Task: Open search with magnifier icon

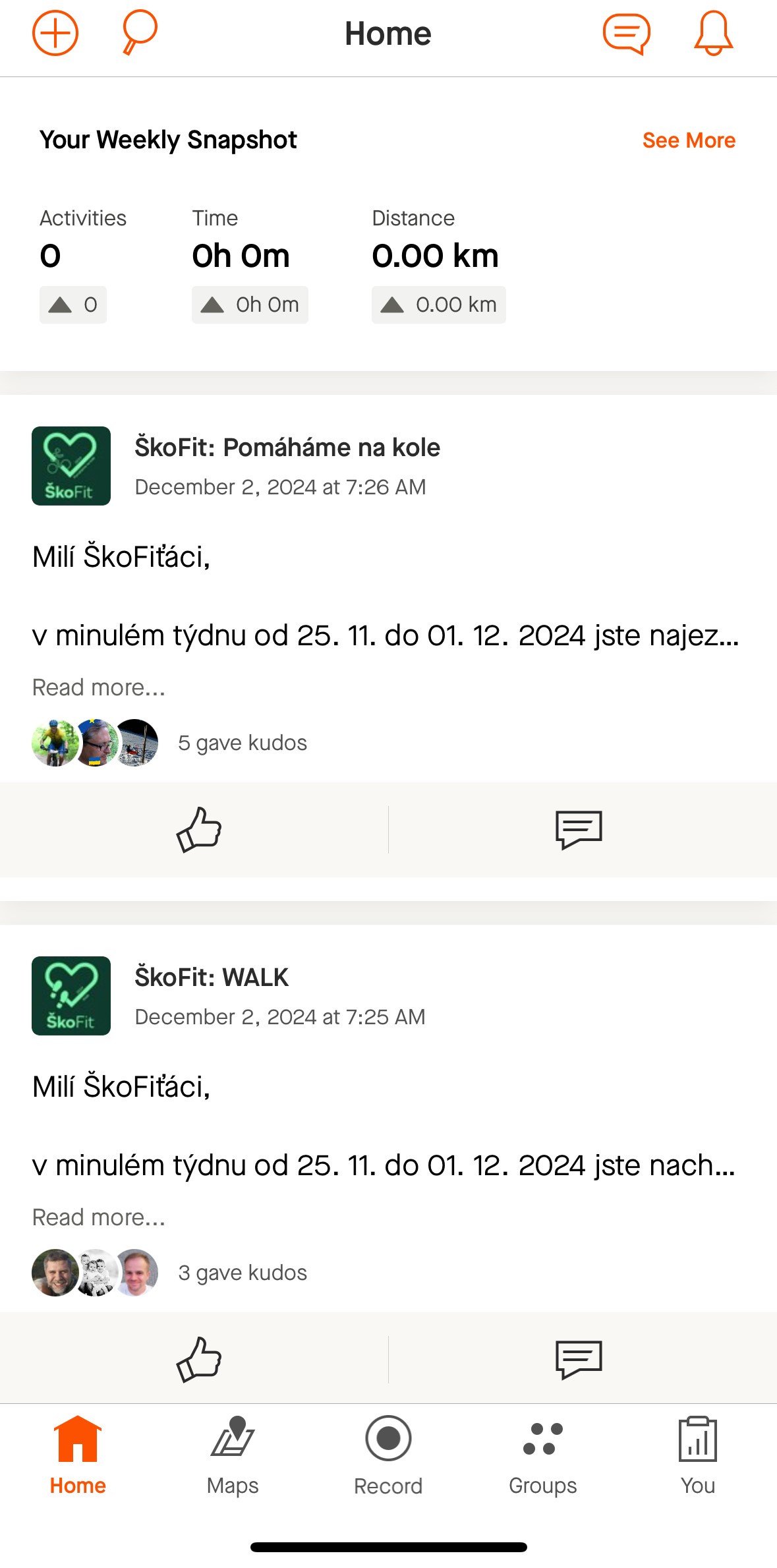Action: (x=140, y=32)
